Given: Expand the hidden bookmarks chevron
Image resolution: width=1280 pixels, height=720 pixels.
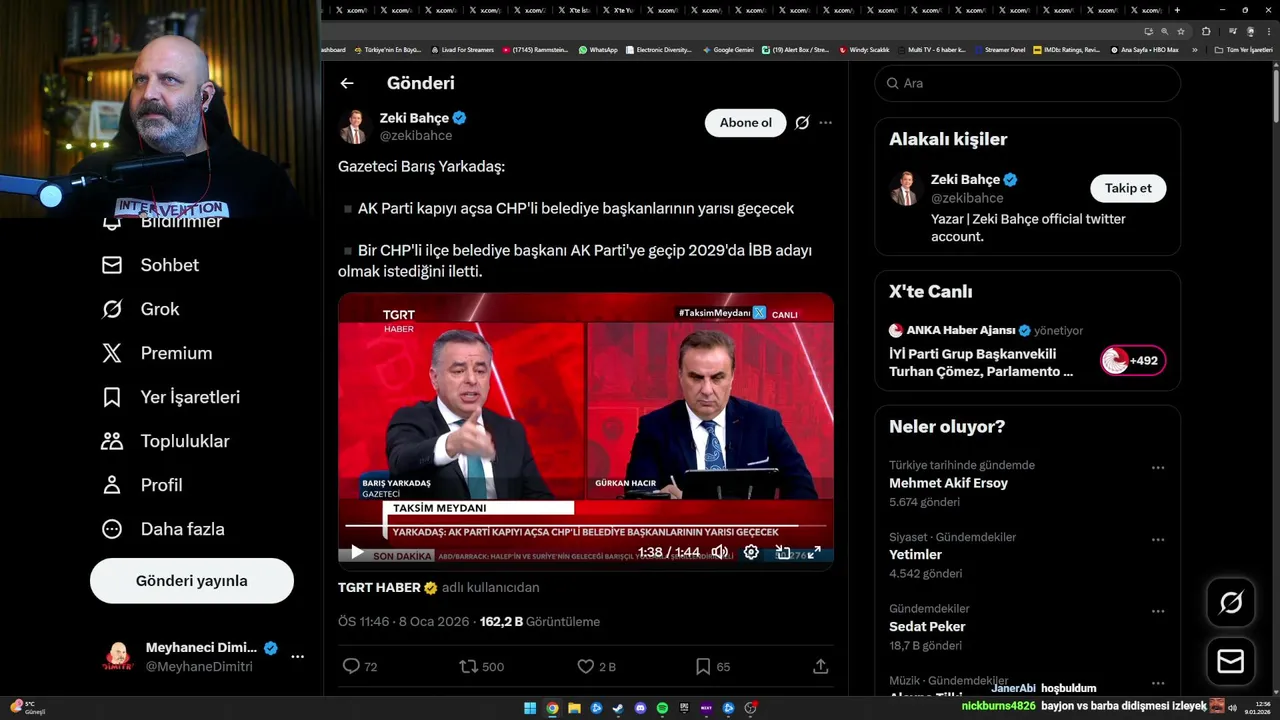Looking at the screenshot, I should pos(1195,50).
